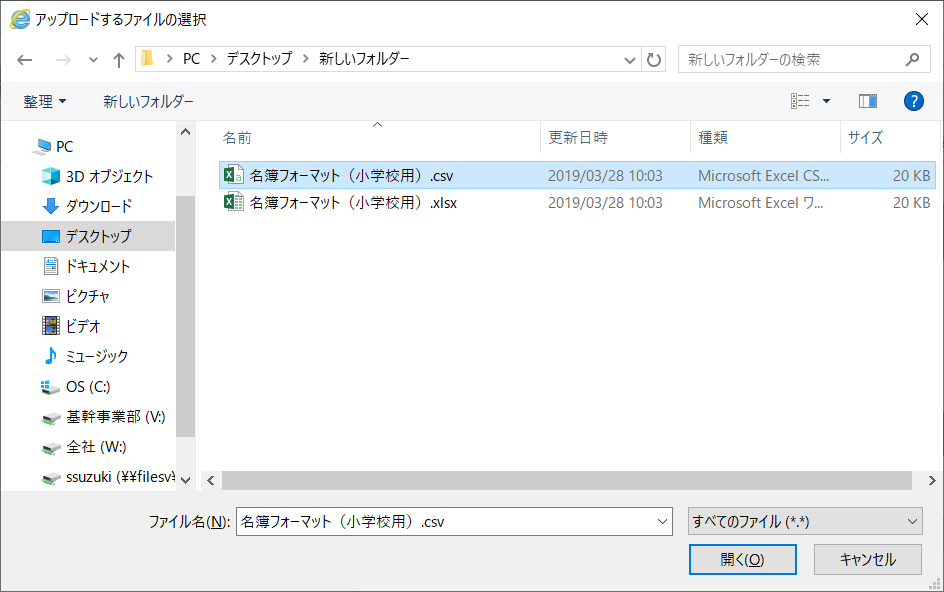The image size is (944, 592).
Task: Click the キャンセル button
Action: 867,559
